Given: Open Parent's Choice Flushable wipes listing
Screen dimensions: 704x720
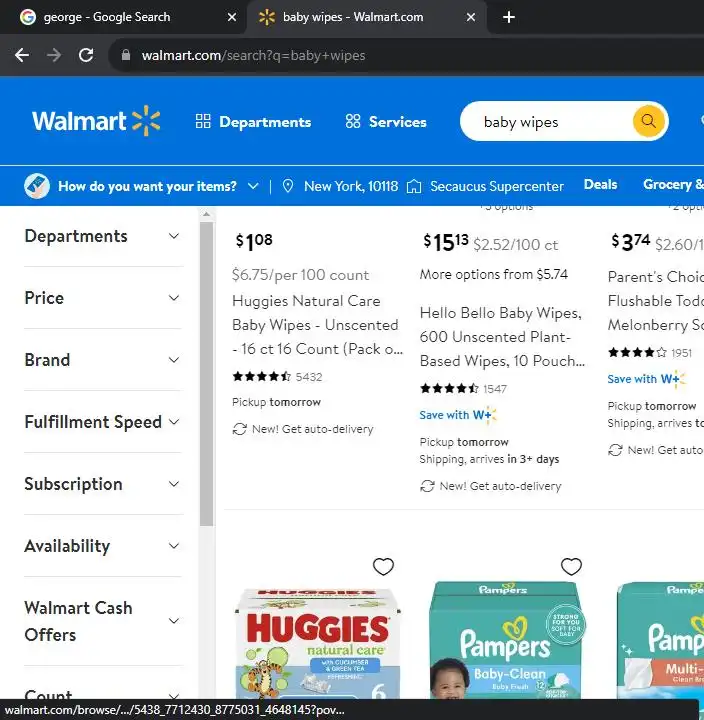Looking at the screenshot, I should 656,301.
